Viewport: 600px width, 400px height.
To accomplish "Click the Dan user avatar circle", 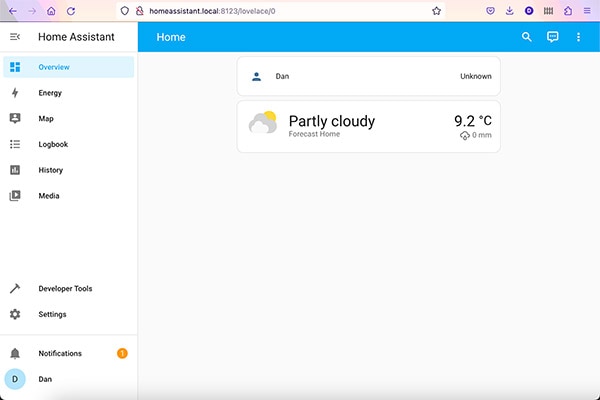I will pyautogui.click(x=15, y=379).
